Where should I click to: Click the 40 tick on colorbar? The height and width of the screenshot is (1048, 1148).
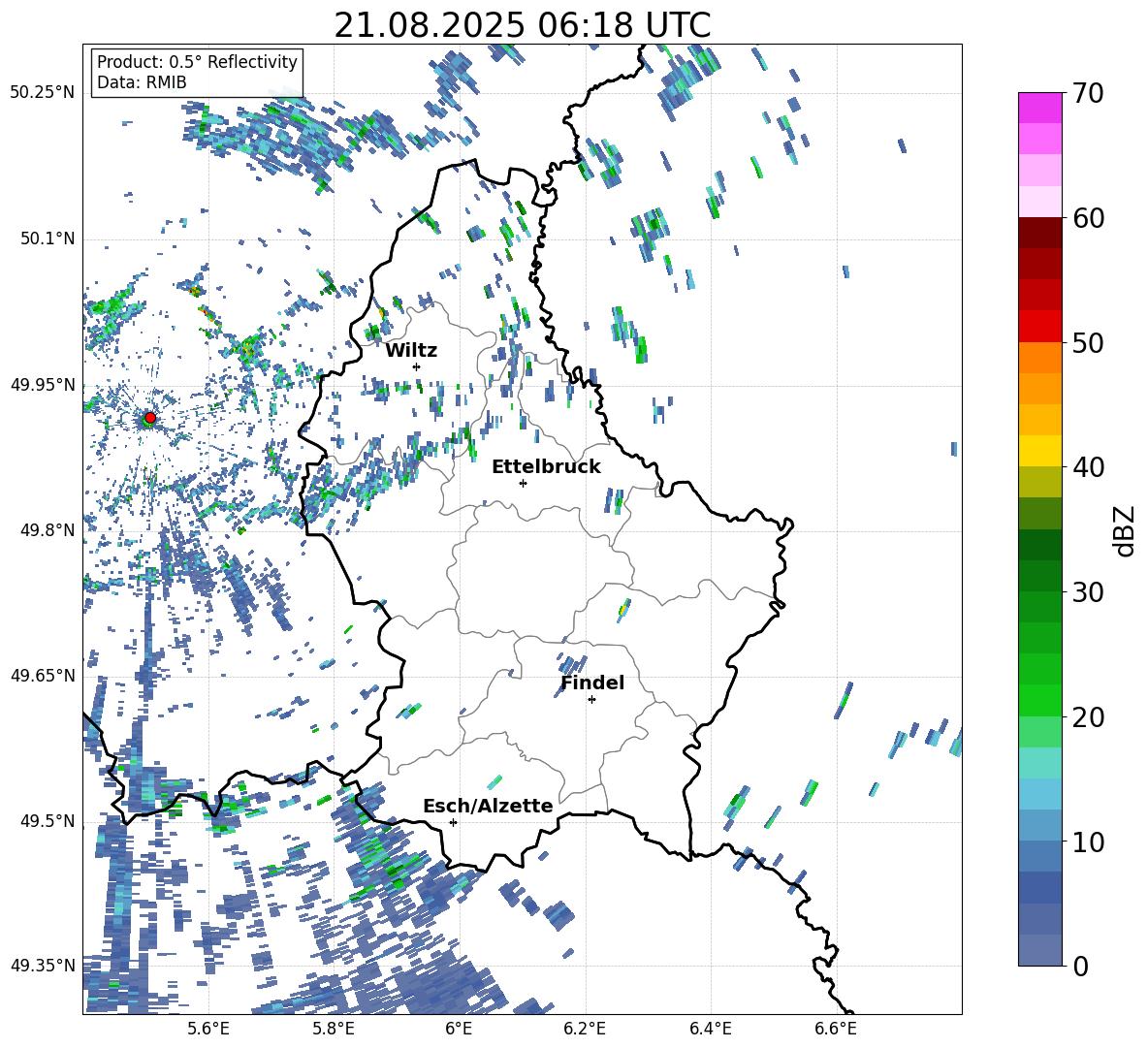coord(1088,467)
